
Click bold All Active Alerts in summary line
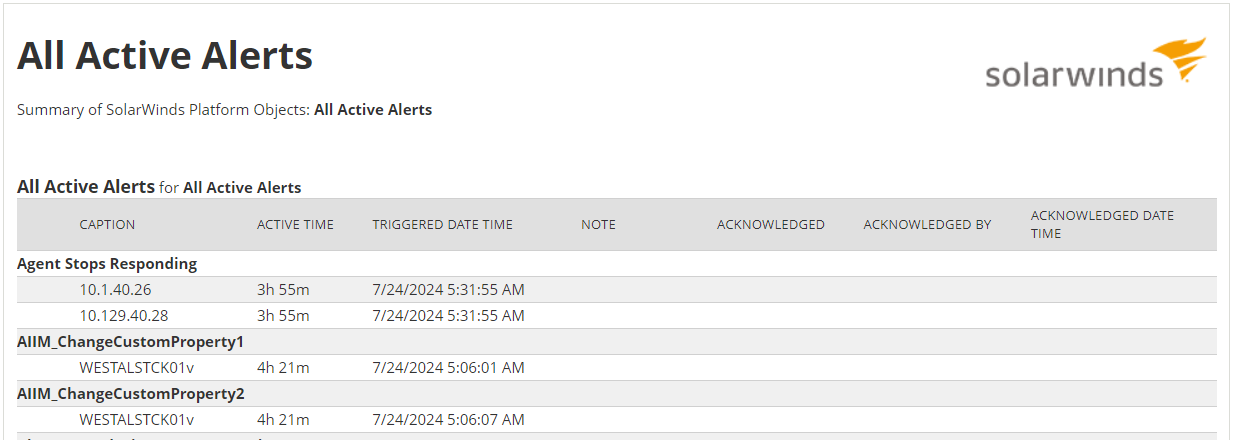(373, 110)
